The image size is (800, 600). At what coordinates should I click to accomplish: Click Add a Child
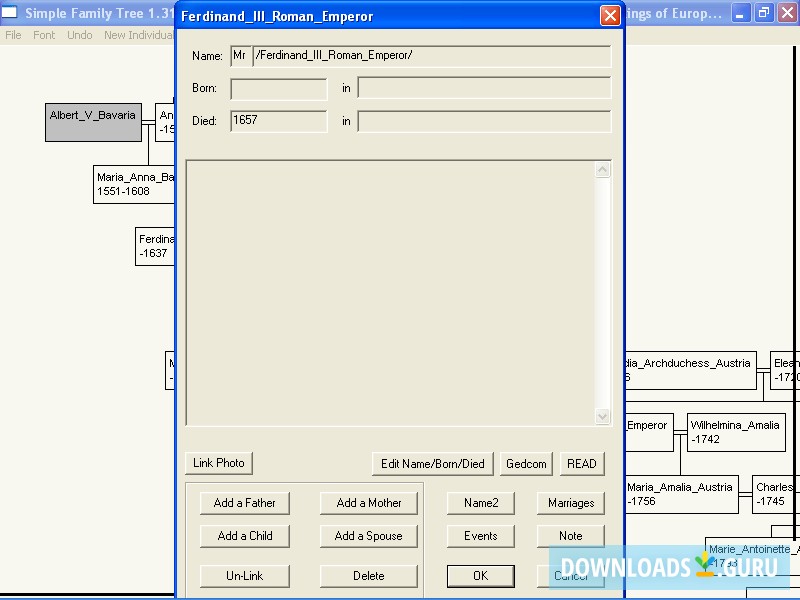245,536
